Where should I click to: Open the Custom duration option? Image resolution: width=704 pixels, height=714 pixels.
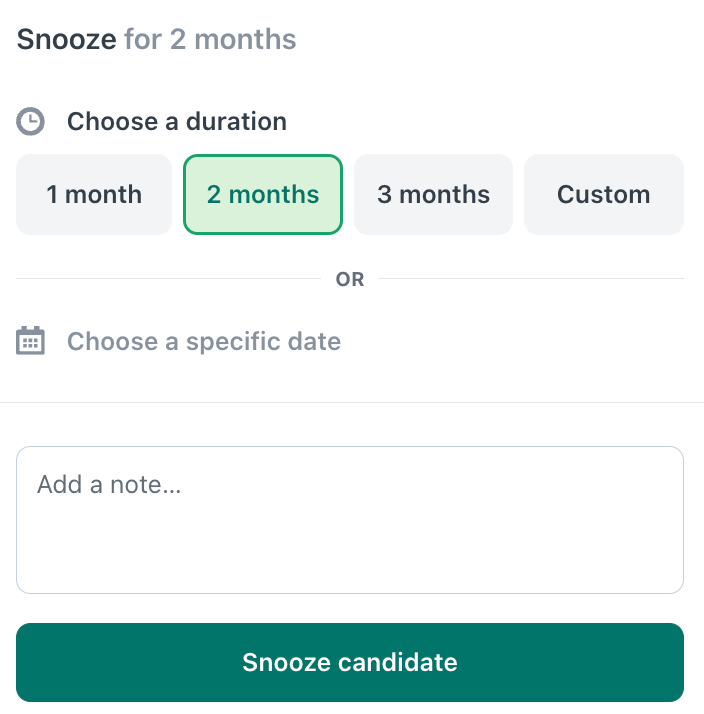(x=604, y=194)
